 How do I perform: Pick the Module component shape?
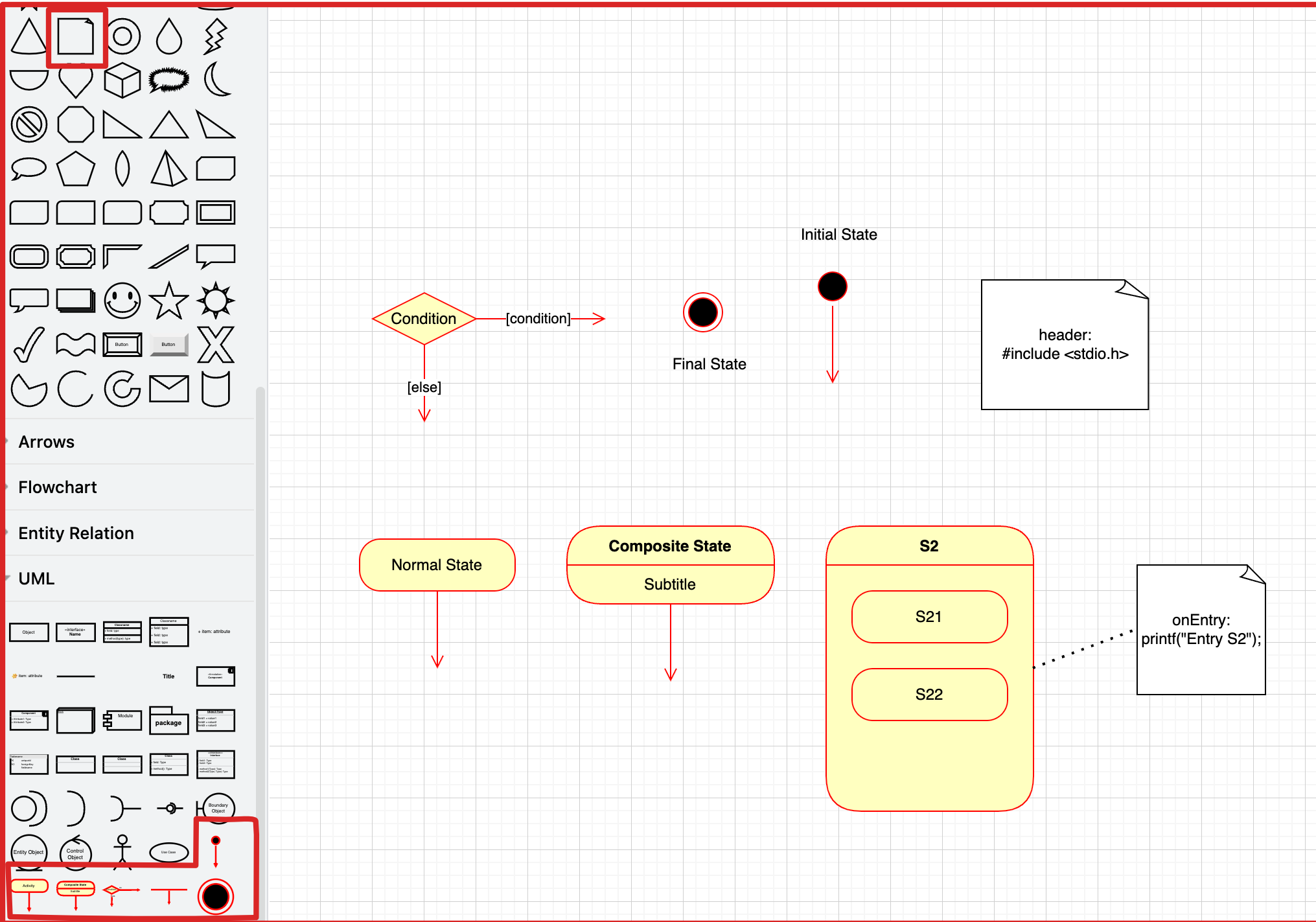(122, 719)
